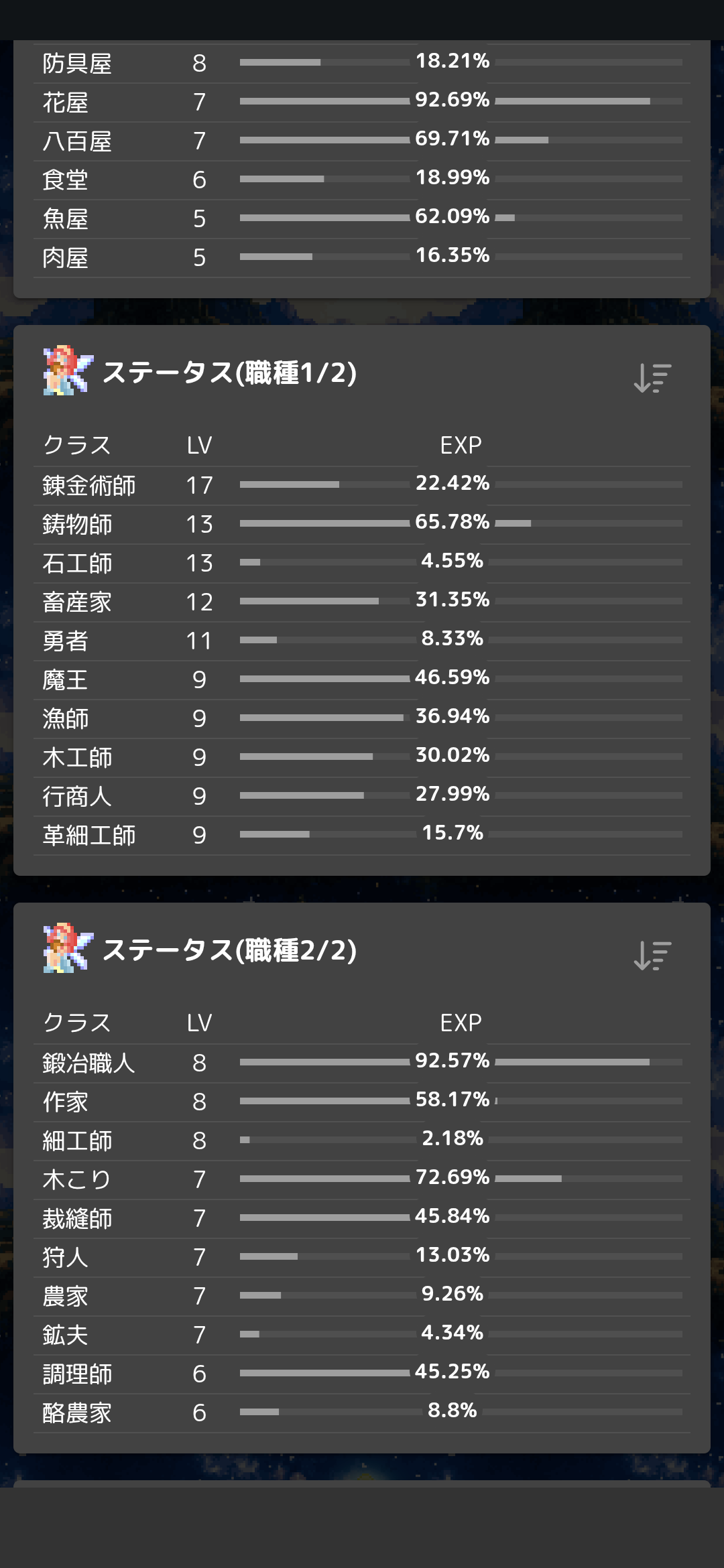Select the 革細工師 class row

coord(362,835)
